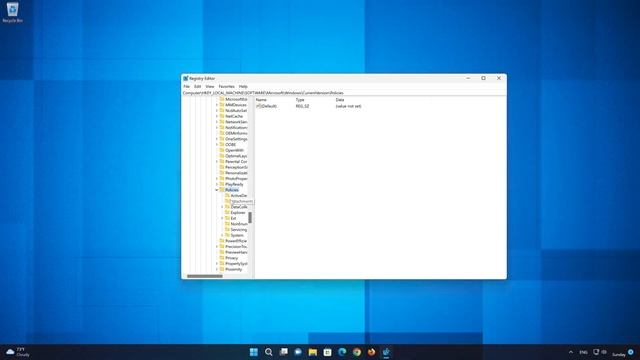Click the tree pane horizontal scrollbar thumb

(x=204, y=276)
